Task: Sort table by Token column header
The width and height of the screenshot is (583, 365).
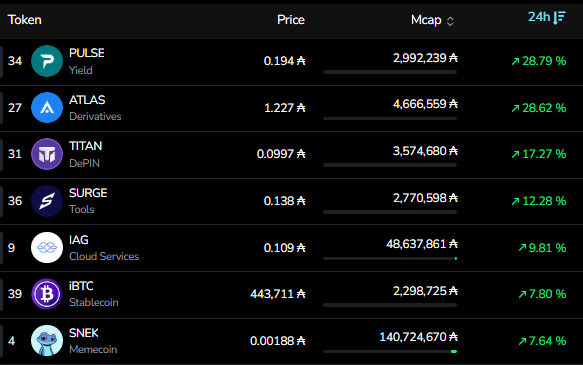Action: click(x=25, y=20)
